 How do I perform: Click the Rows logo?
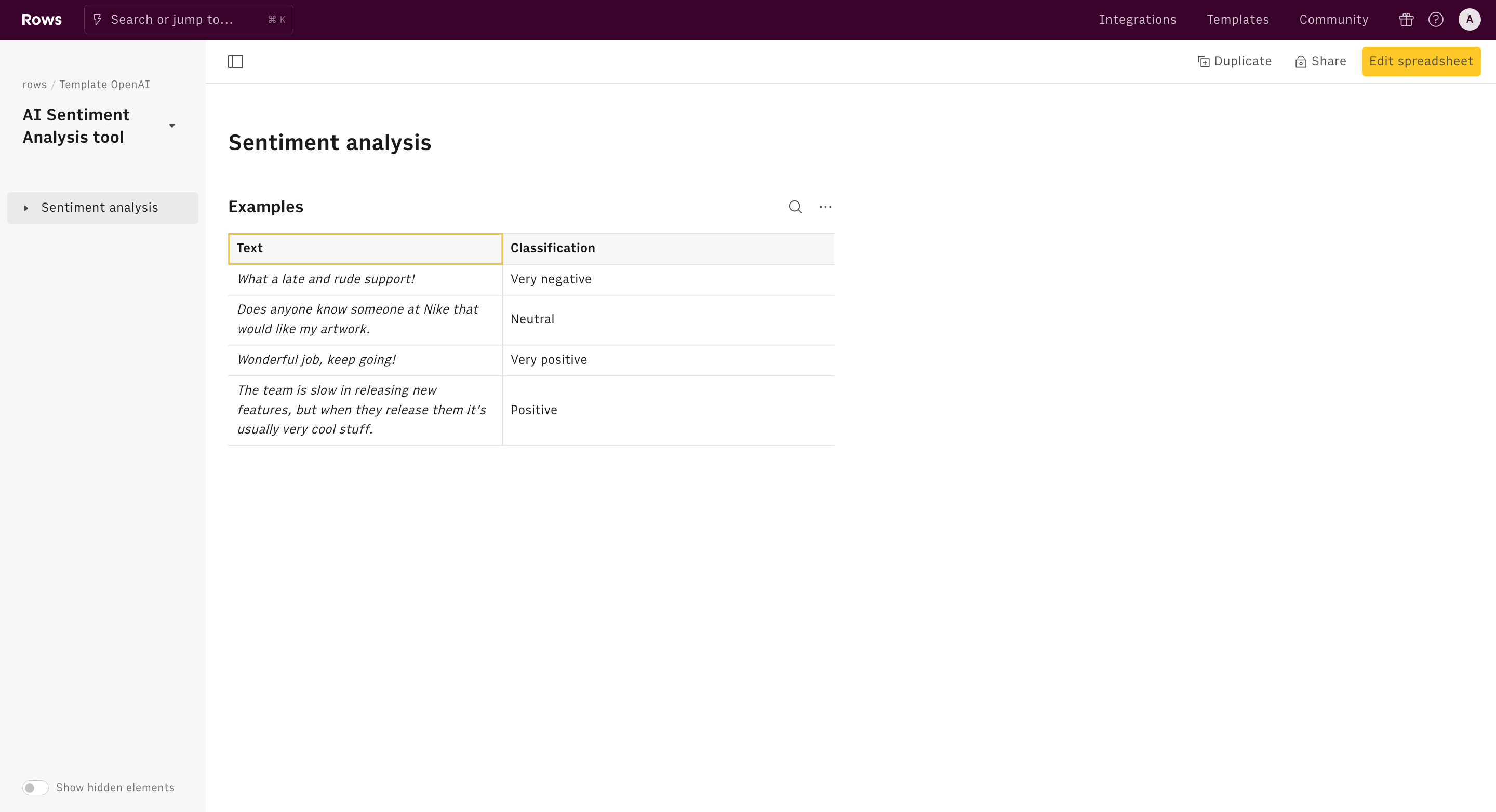pos(41,20)
